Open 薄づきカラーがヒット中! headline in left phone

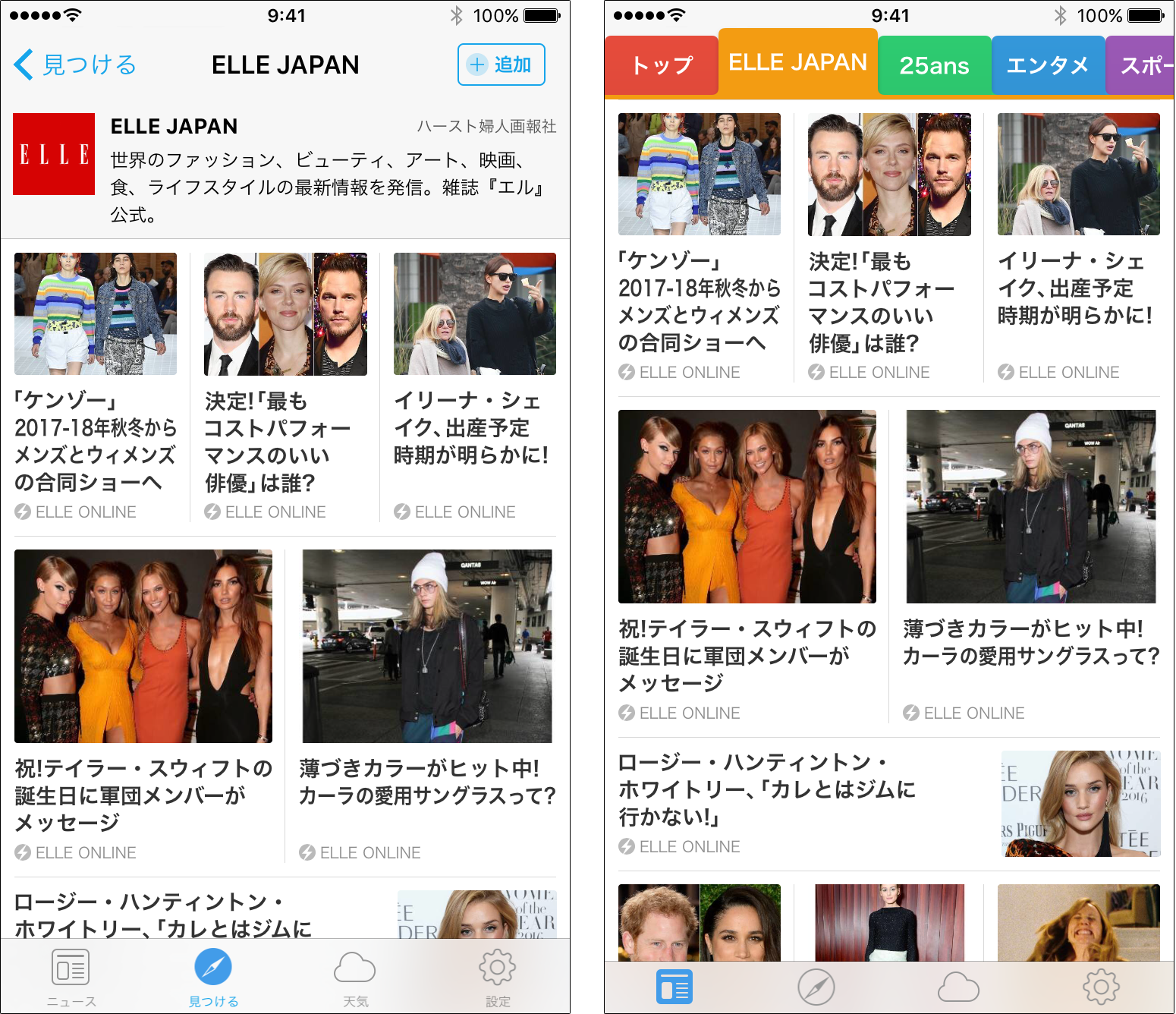(x=427, y=782)
